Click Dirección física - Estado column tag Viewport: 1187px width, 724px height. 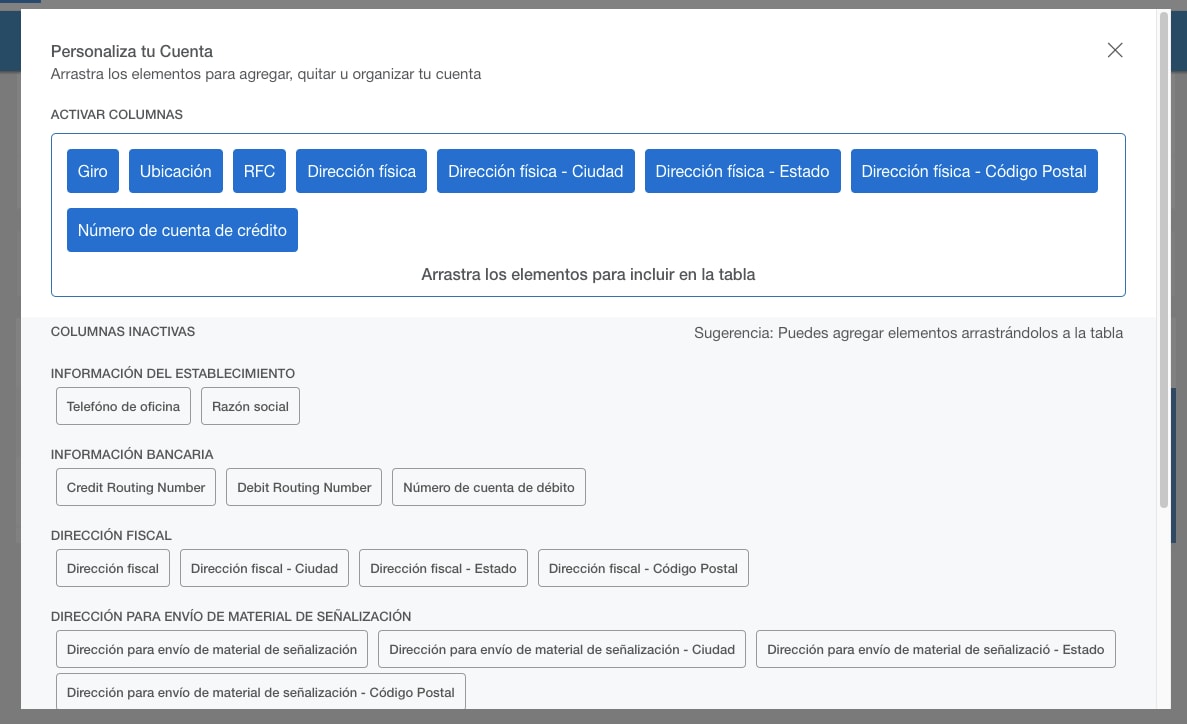[x=742, y=171]
